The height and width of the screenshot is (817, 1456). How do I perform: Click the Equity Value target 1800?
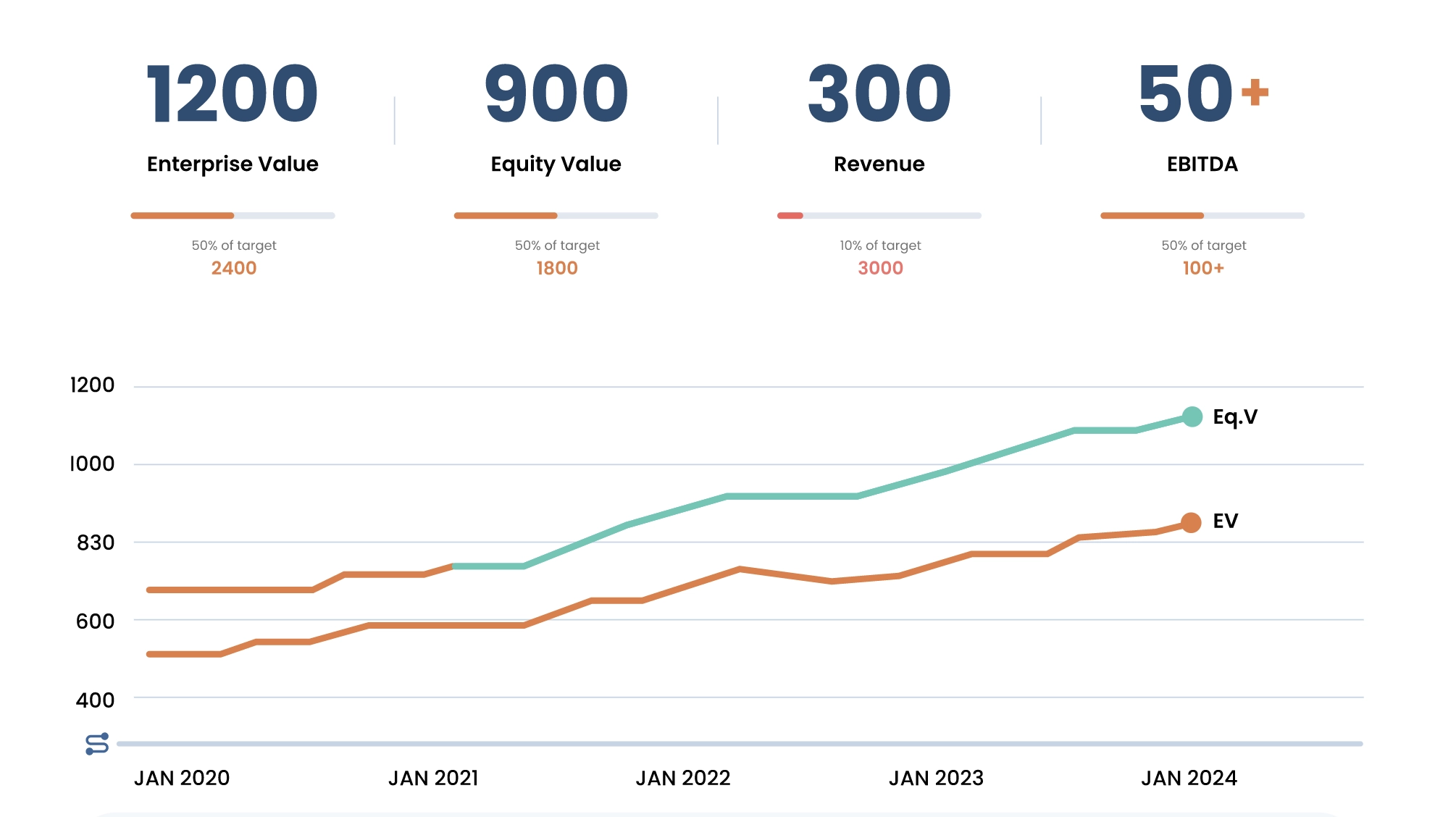pyautogui.click(x=556, y=268)
